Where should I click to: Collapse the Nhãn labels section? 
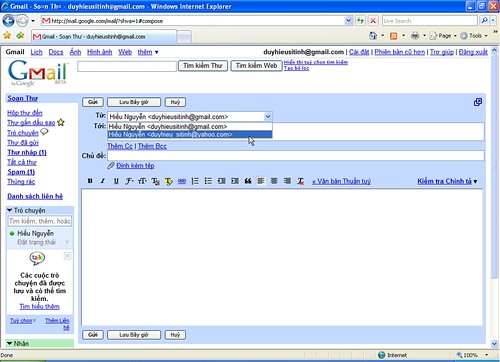tap(9, 343)
